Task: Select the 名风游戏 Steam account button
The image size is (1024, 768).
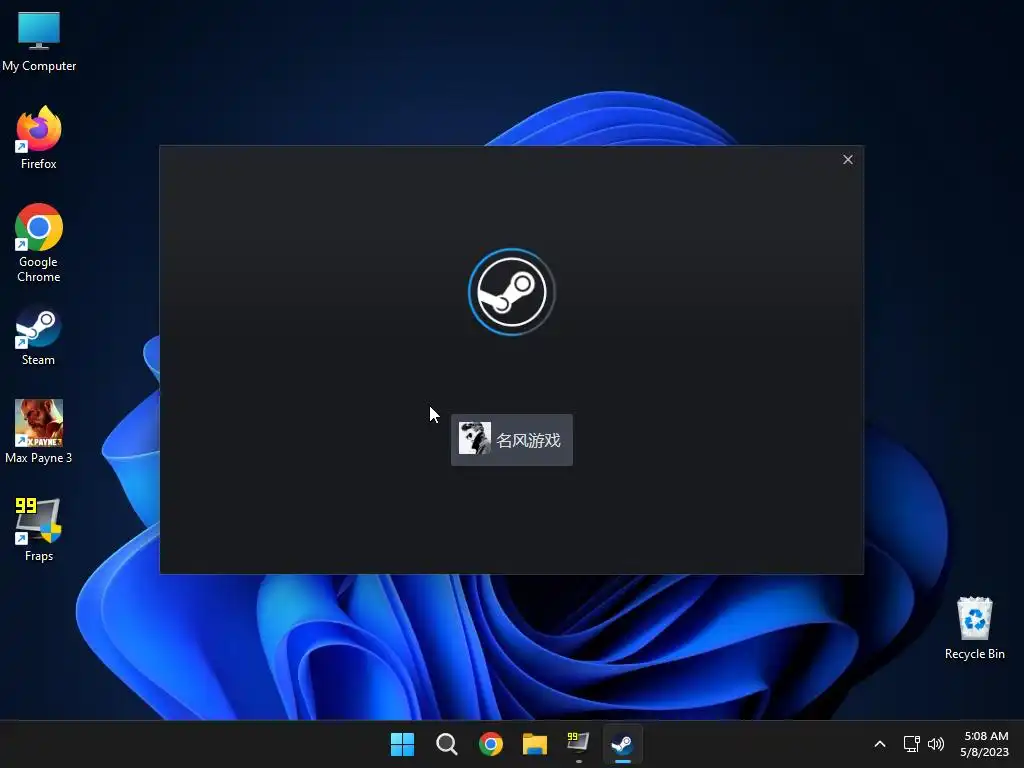Action: pyautogui.click(x=511, y=440)
